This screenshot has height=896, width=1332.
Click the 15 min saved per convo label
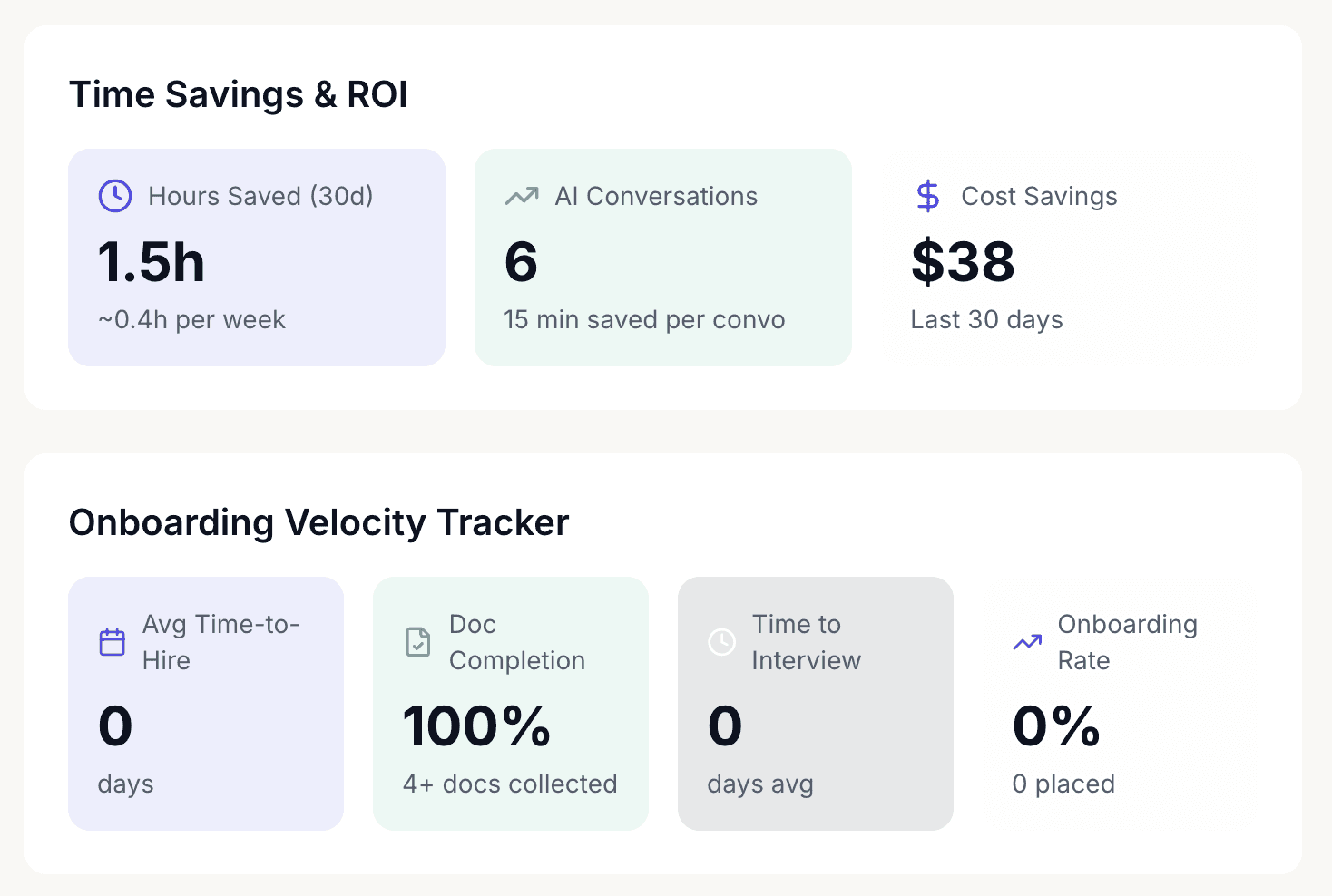coord(644,319)
